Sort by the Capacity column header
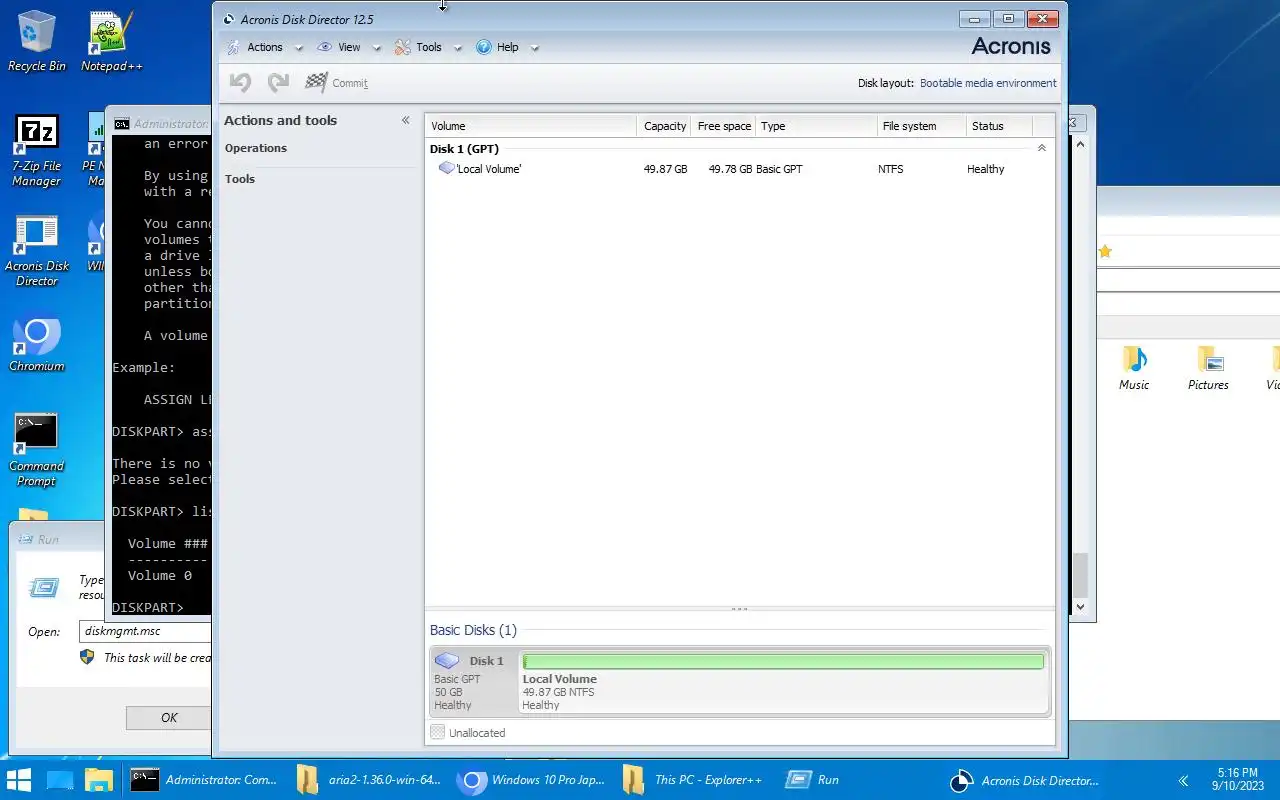The height and width of the screenshot is (800, 1280). point(664,126)
